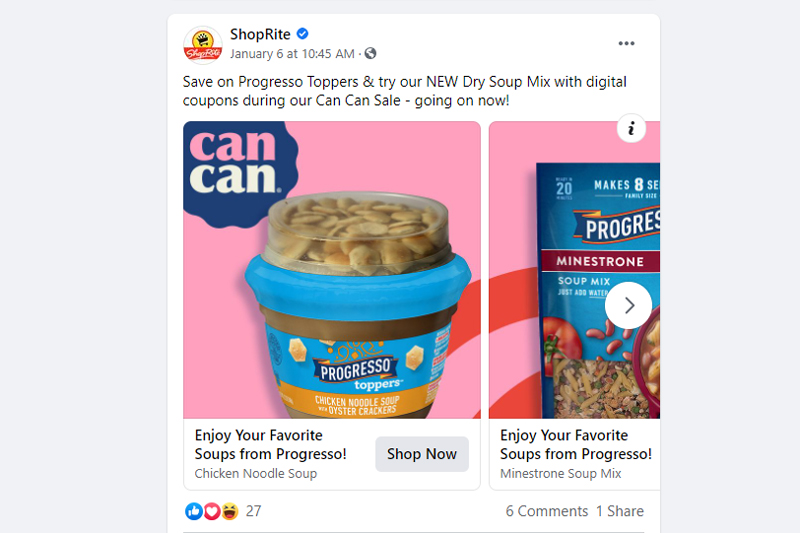Open the January 6 at 10:45 AM timestamp
800x533 pixels.
tap(292, 54)
